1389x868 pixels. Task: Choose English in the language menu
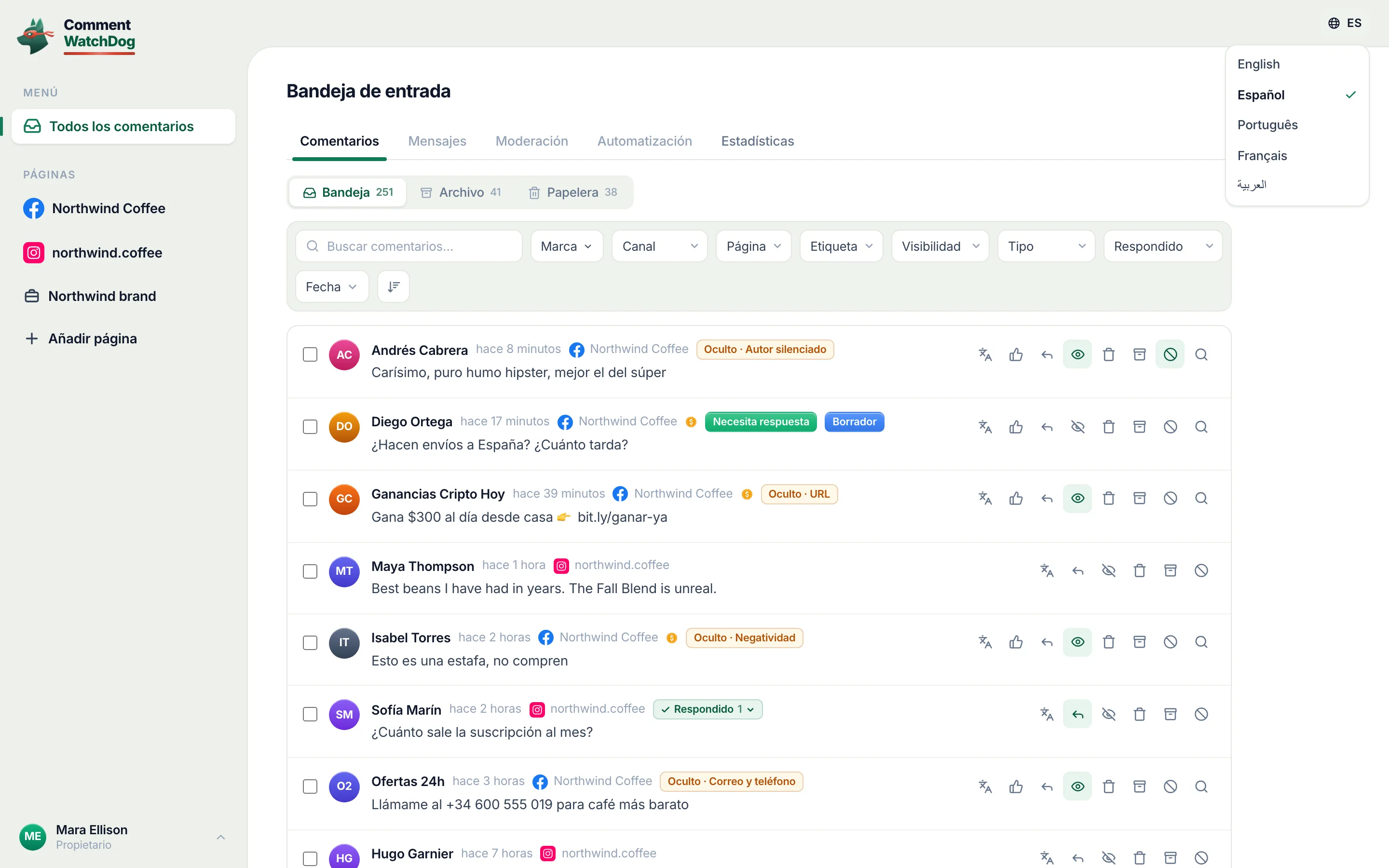tap(1296, 64)
